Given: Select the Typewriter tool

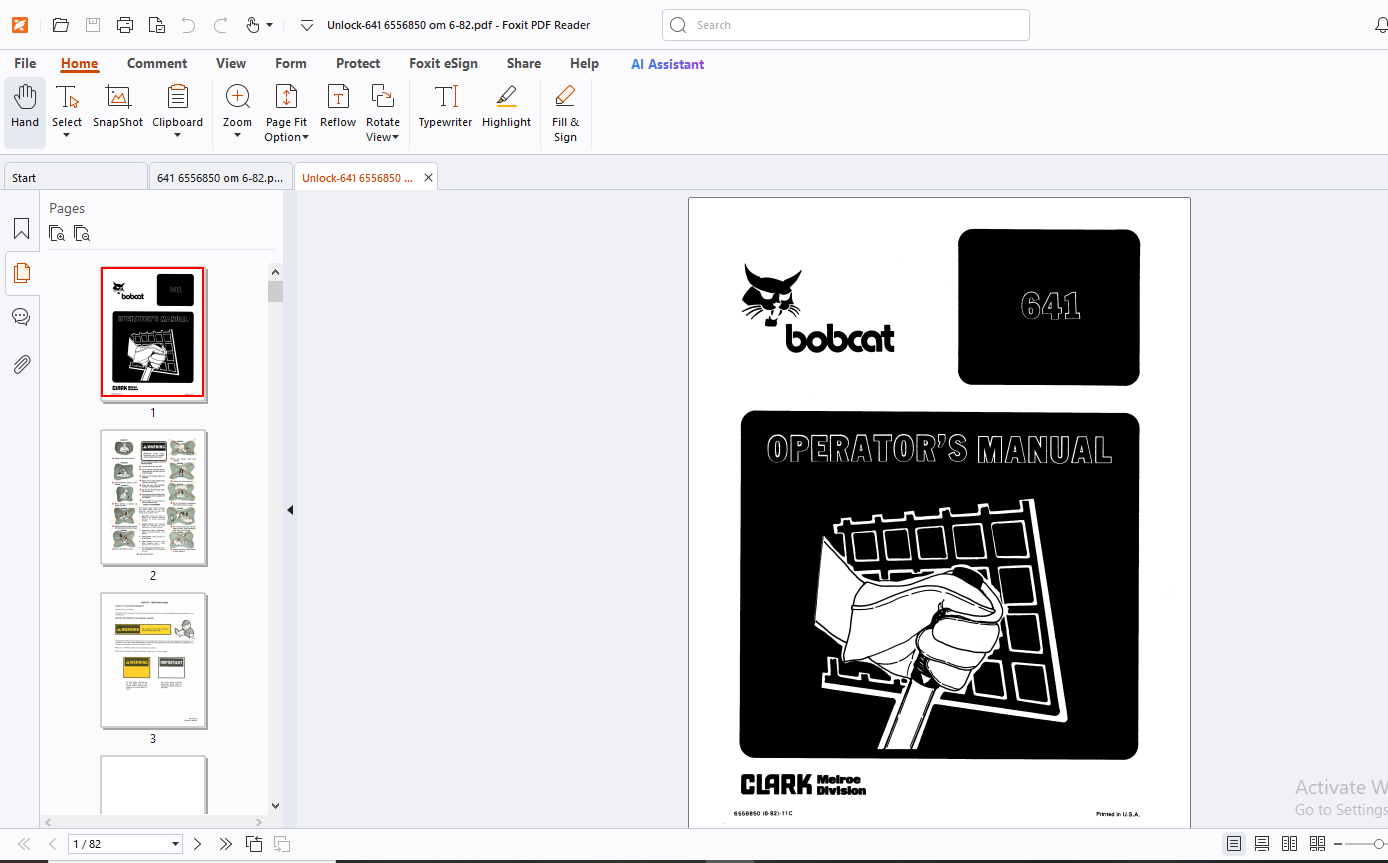Looking at the screenshot, I should (445, 106).
